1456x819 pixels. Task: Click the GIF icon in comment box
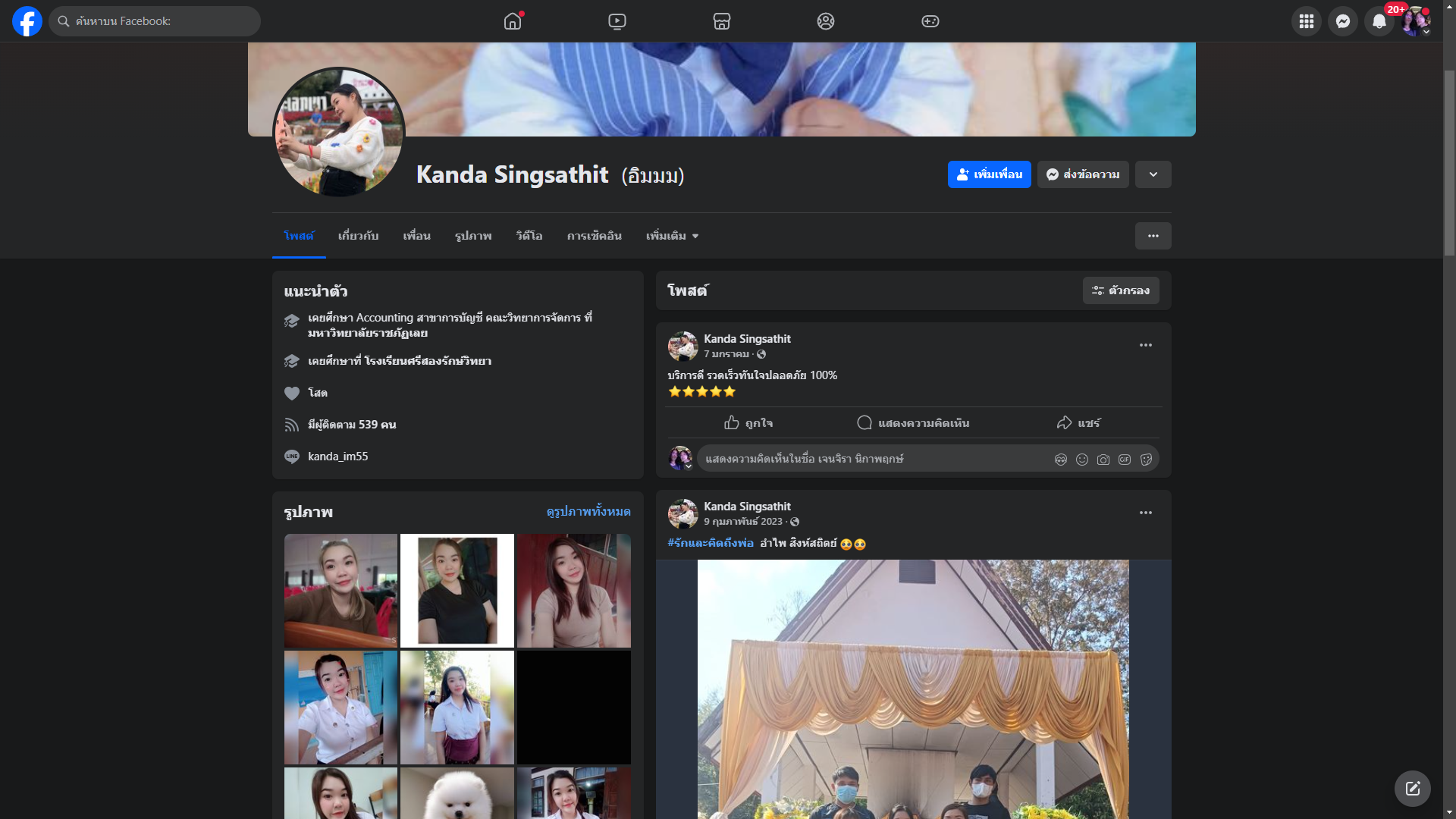click(x=1125, y=460)
